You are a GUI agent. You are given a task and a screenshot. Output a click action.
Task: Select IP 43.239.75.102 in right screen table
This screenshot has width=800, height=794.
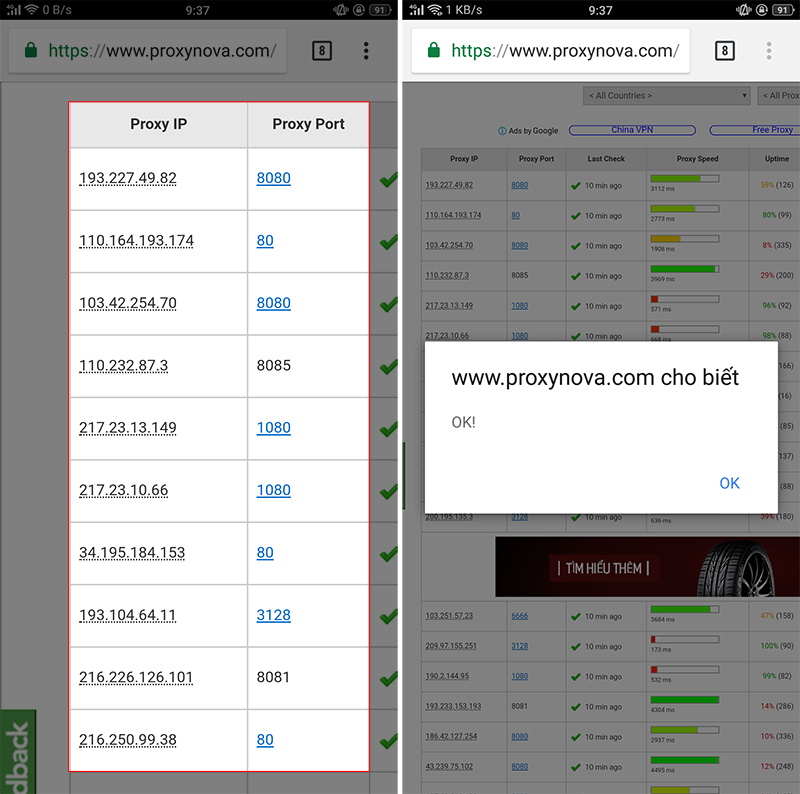click(449, 766)
